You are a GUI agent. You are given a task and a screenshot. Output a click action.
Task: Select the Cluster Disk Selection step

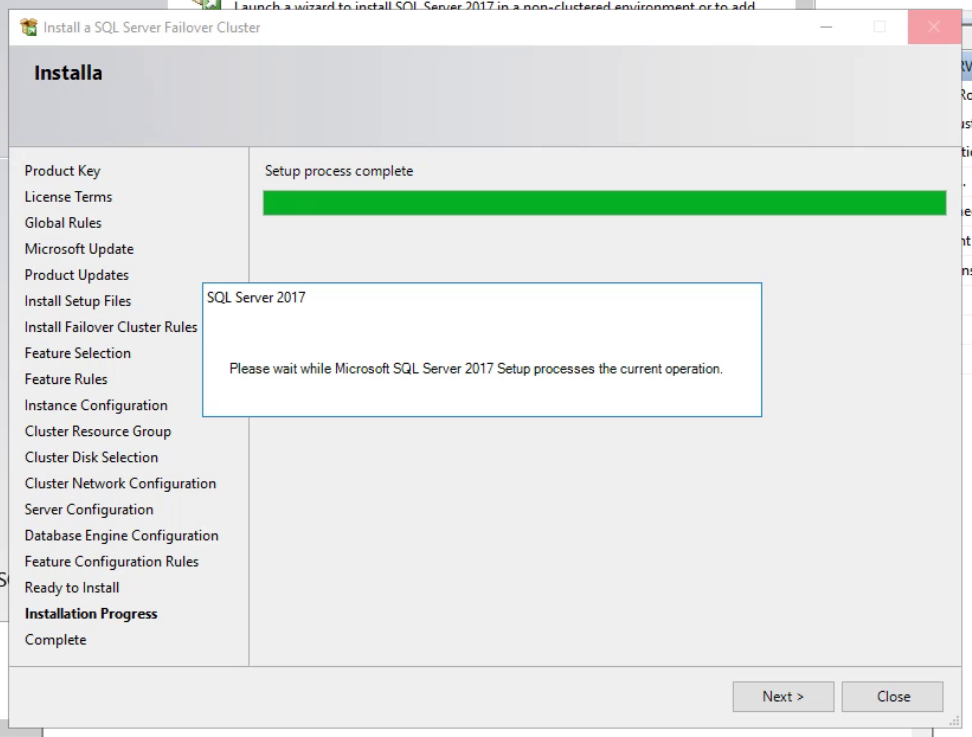(x=92, y=457)
